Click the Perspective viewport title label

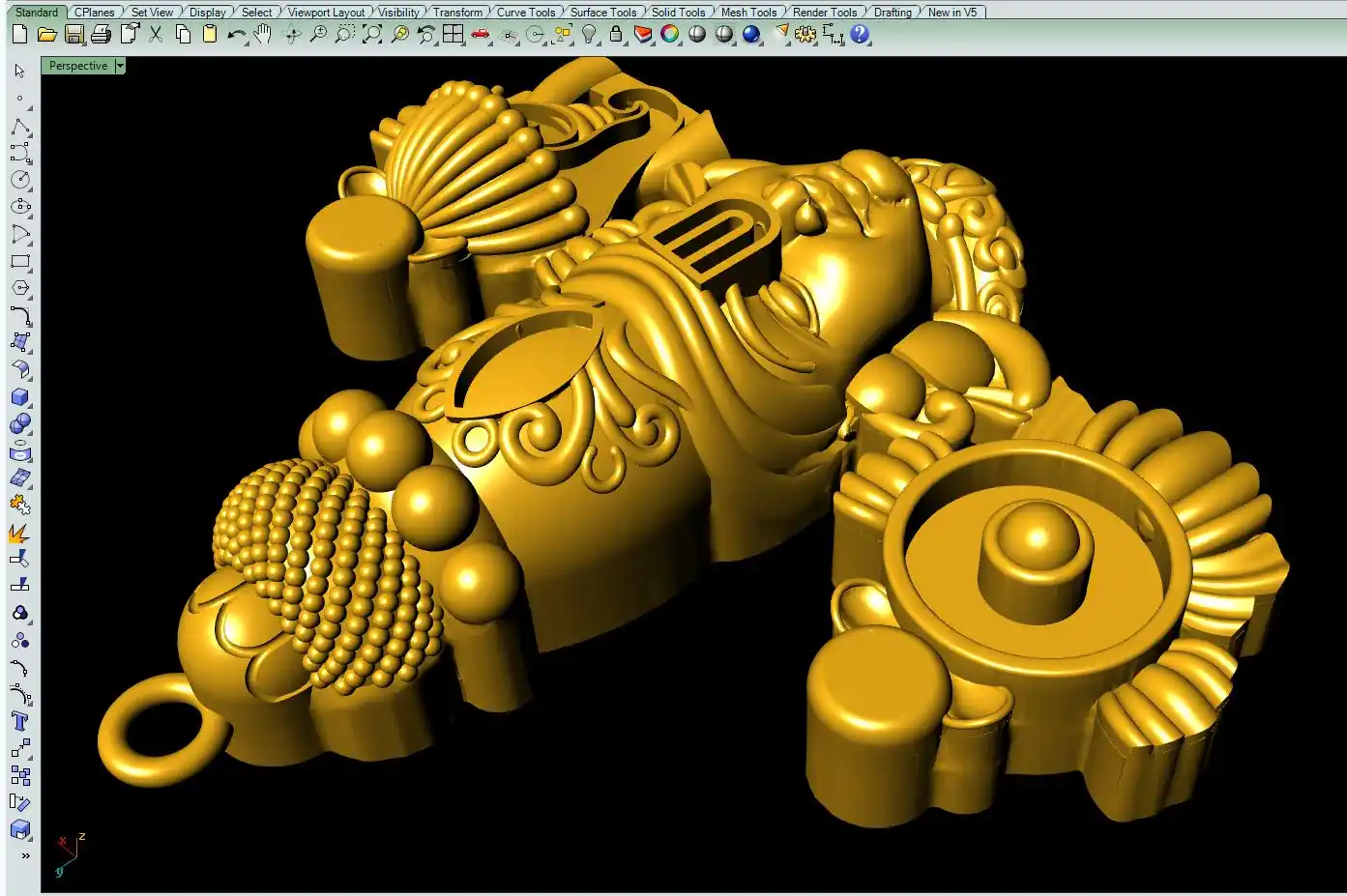click(77, 66)
